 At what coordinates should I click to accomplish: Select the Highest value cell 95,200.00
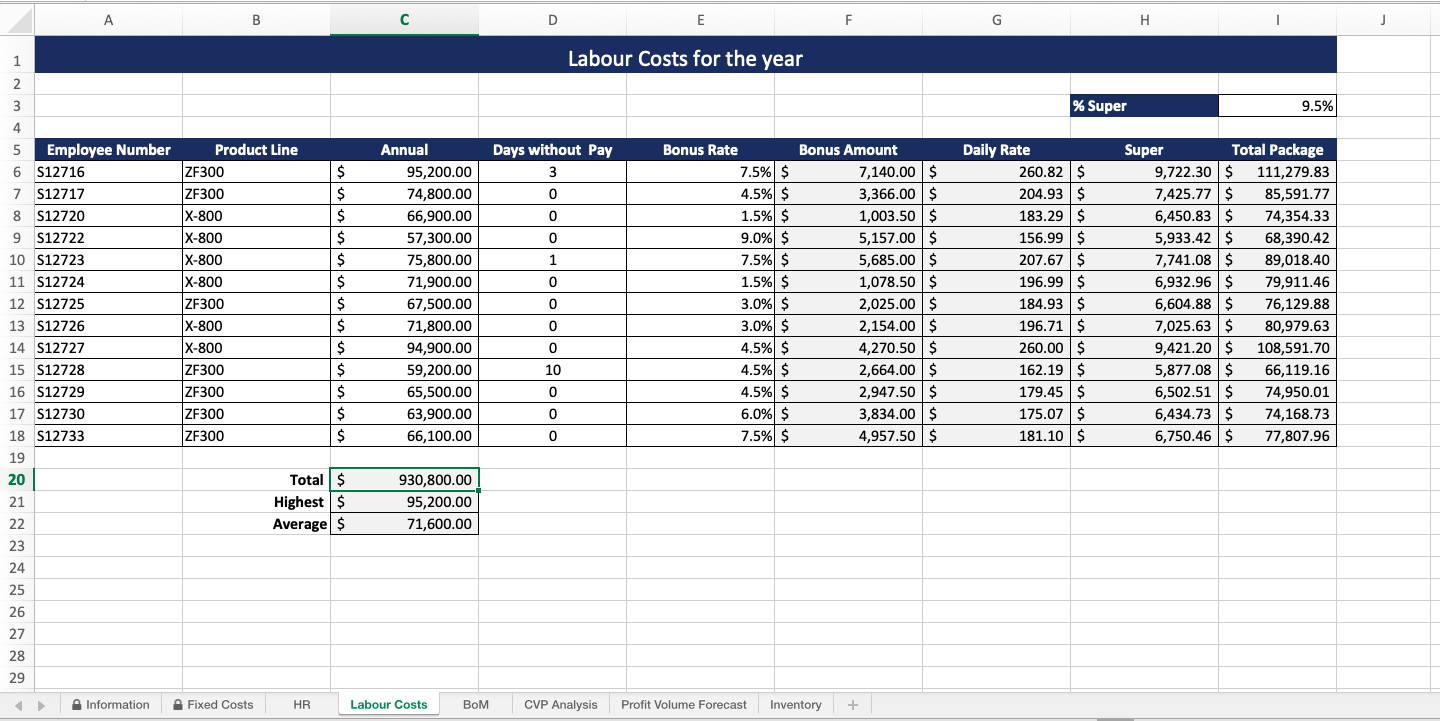coord(404,501)
